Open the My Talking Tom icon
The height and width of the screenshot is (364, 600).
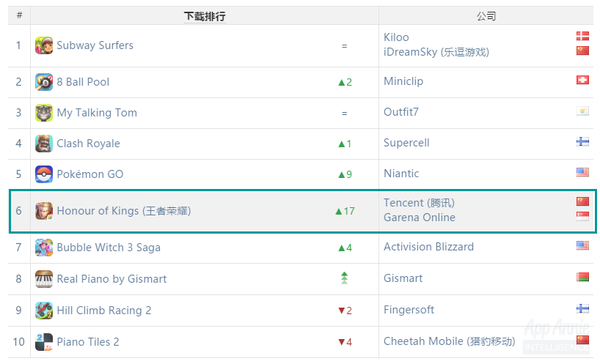point(44,113)
